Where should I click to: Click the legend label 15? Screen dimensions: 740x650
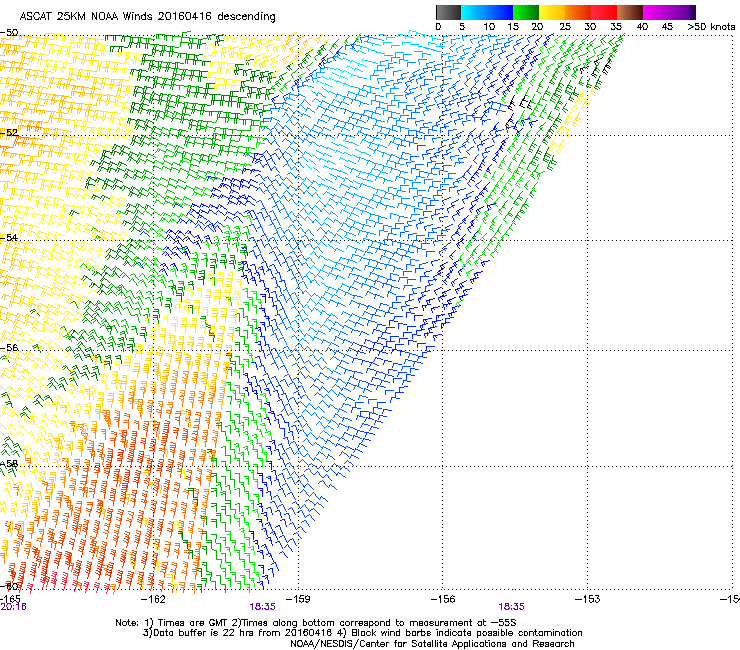513,26
